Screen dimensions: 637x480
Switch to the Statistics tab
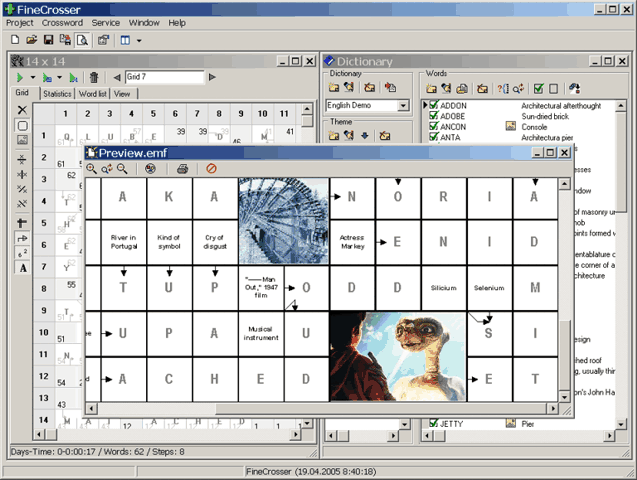pos(57,94)
